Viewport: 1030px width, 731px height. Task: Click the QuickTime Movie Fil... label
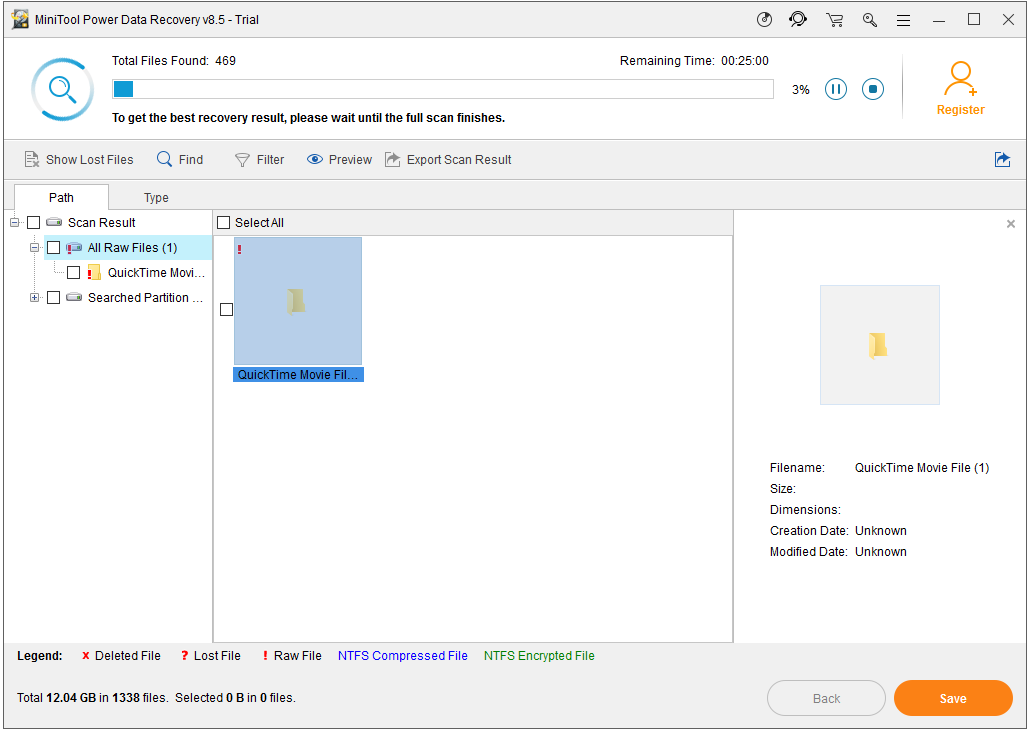coord(298,374)
